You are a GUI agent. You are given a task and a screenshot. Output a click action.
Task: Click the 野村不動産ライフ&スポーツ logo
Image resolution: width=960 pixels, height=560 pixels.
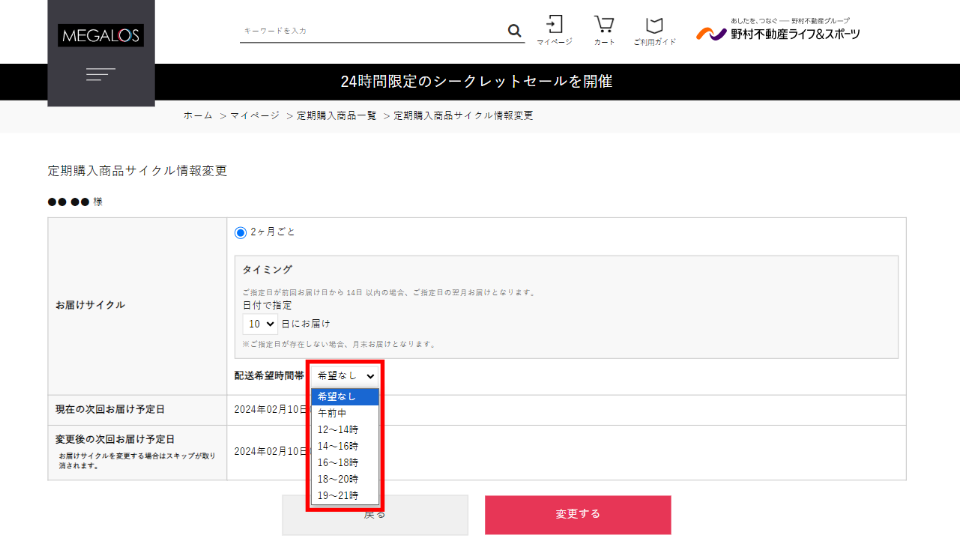point(778,32)
